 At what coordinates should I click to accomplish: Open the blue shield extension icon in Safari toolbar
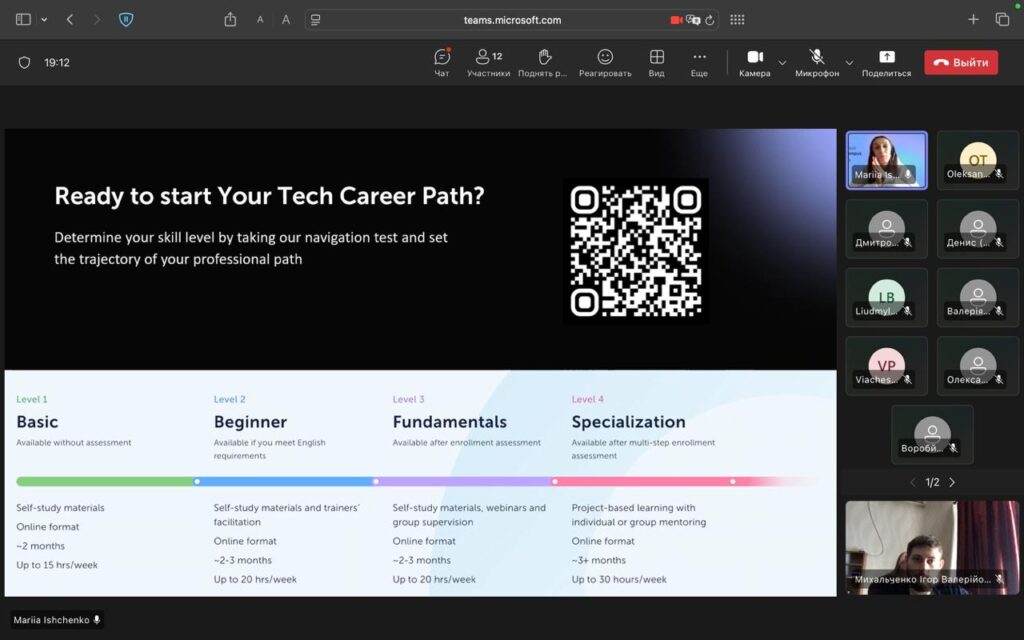click(x=126, y=20)
